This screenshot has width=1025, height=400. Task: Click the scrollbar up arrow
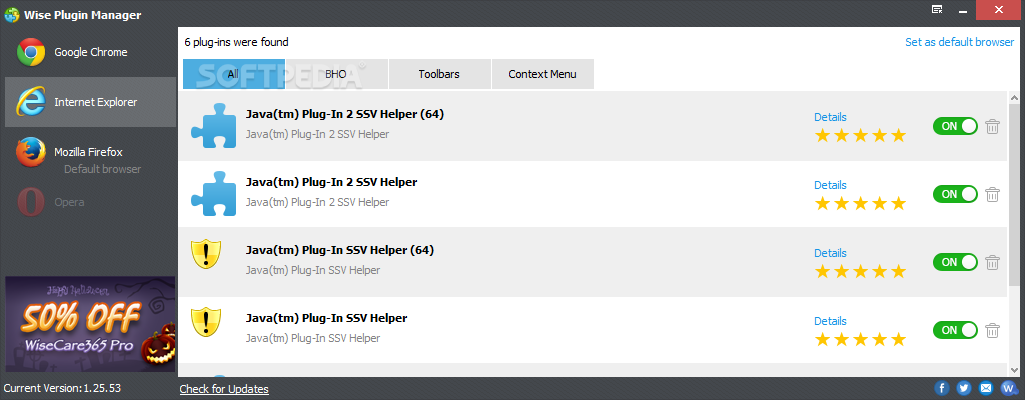click(1014, 97)
